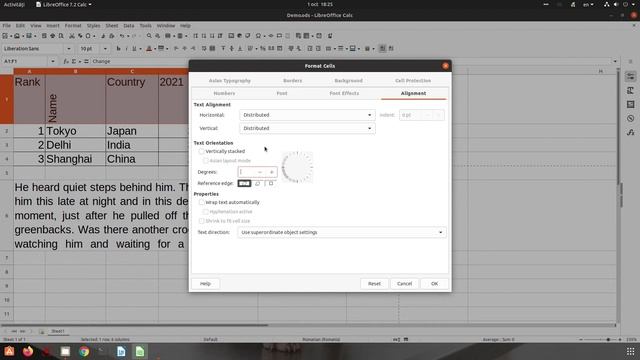Viewport: 640px width, 360px height.
Task: Click Cancel in Format Cells dialog
Action: pos(404,284)
